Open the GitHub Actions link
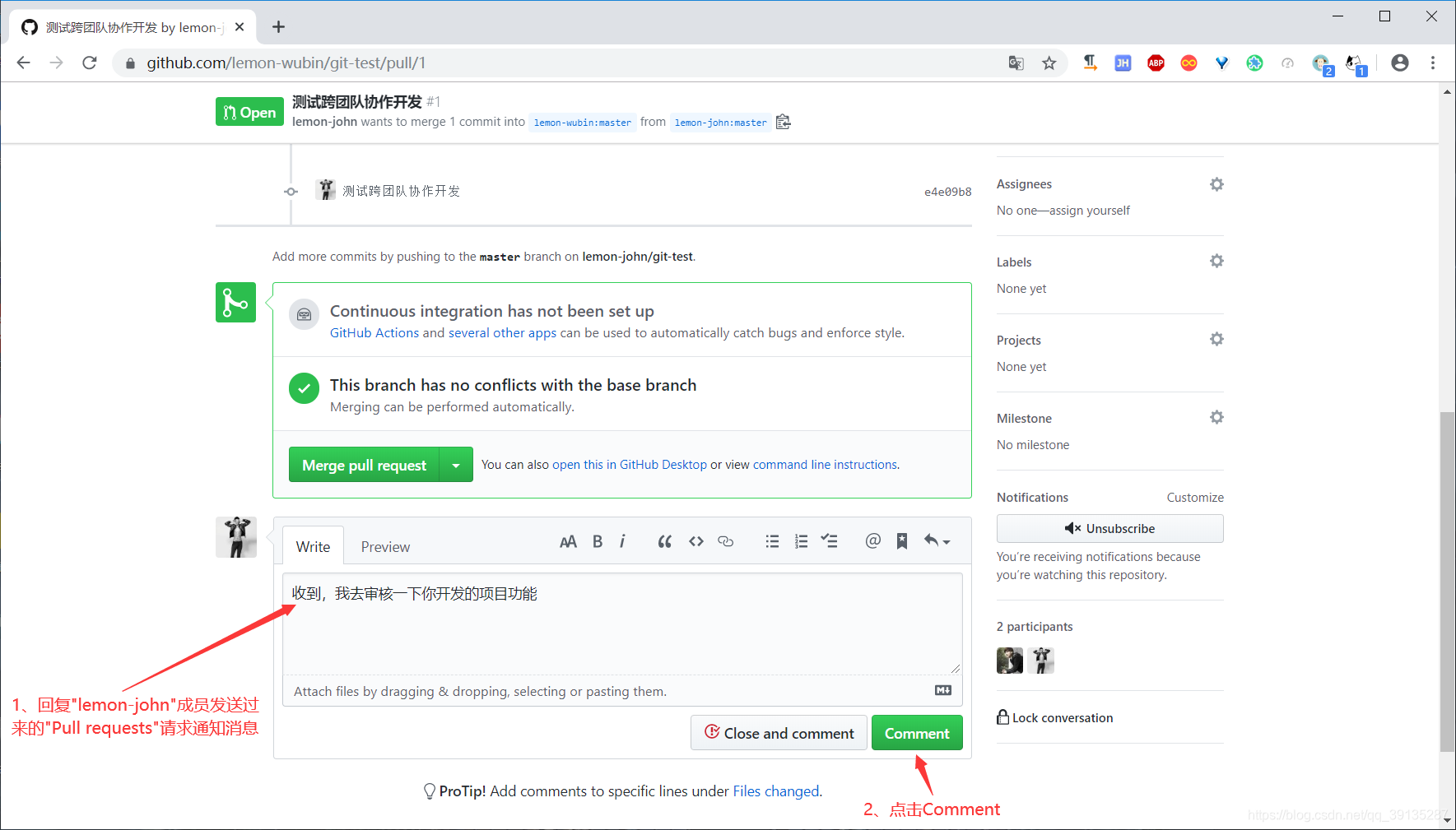Screen dimensions: 1456x830 point(374,332)
